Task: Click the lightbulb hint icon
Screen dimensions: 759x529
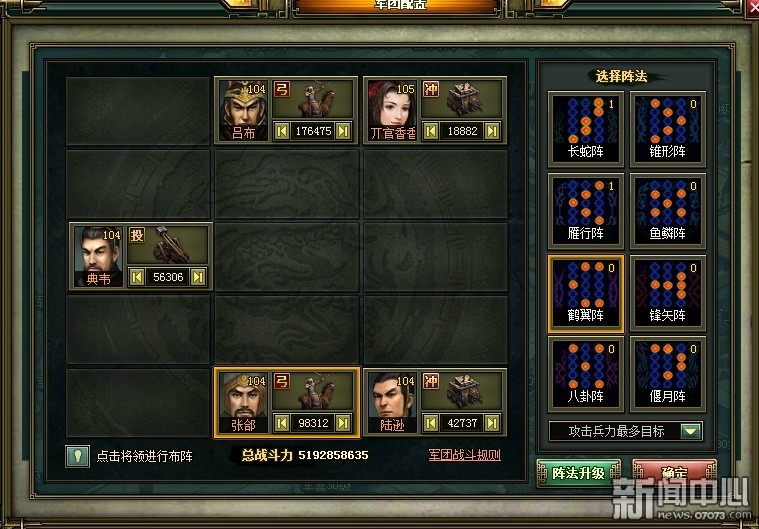Action: [x=77, y=456]
